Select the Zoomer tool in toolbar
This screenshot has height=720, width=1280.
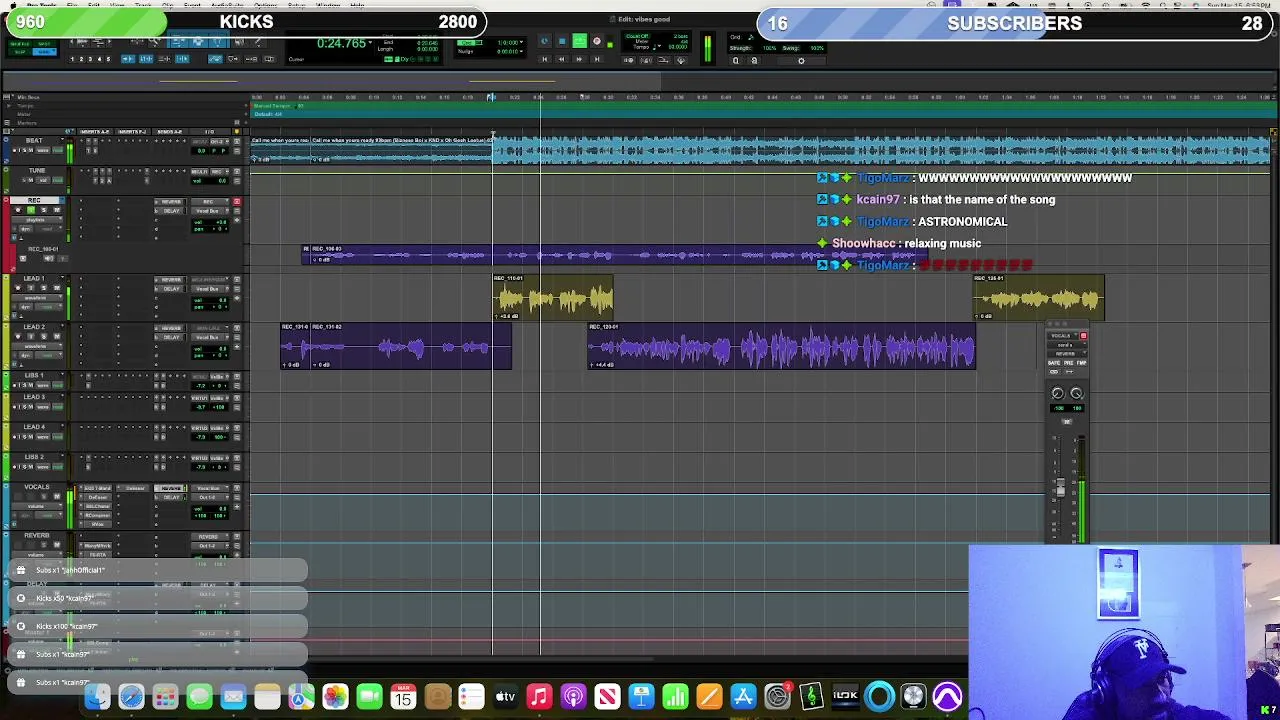155,41
